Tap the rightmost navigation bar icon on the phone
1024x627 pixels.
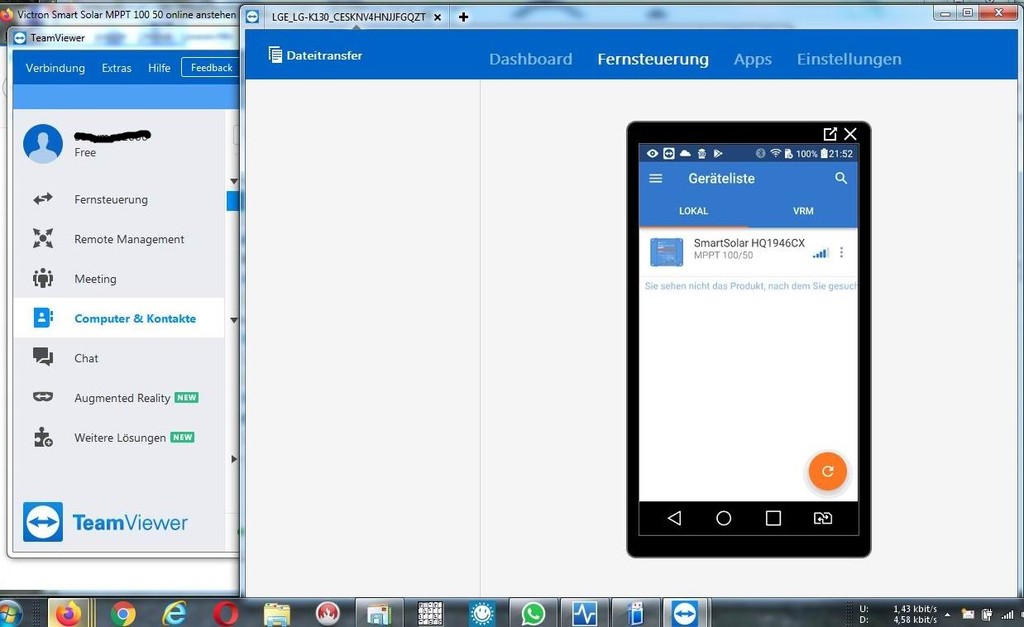pyautogui.click(x=823, y=518)
